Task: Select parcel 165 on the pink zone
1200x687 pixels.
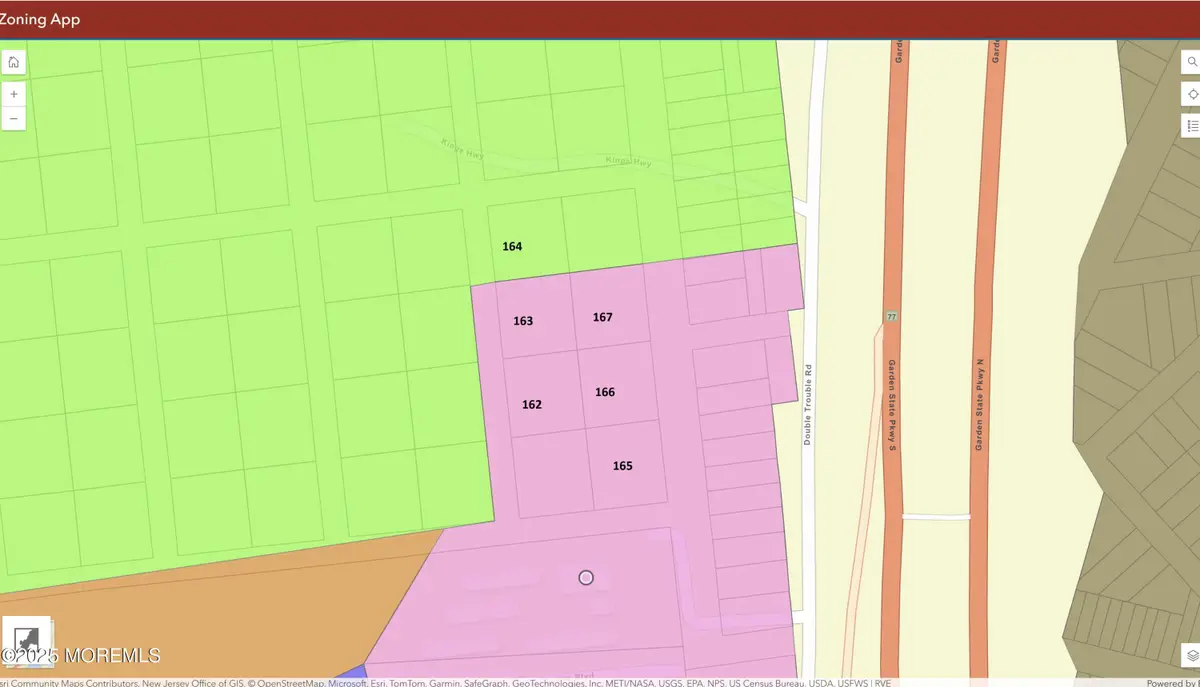Action: [x=623, y=466]
